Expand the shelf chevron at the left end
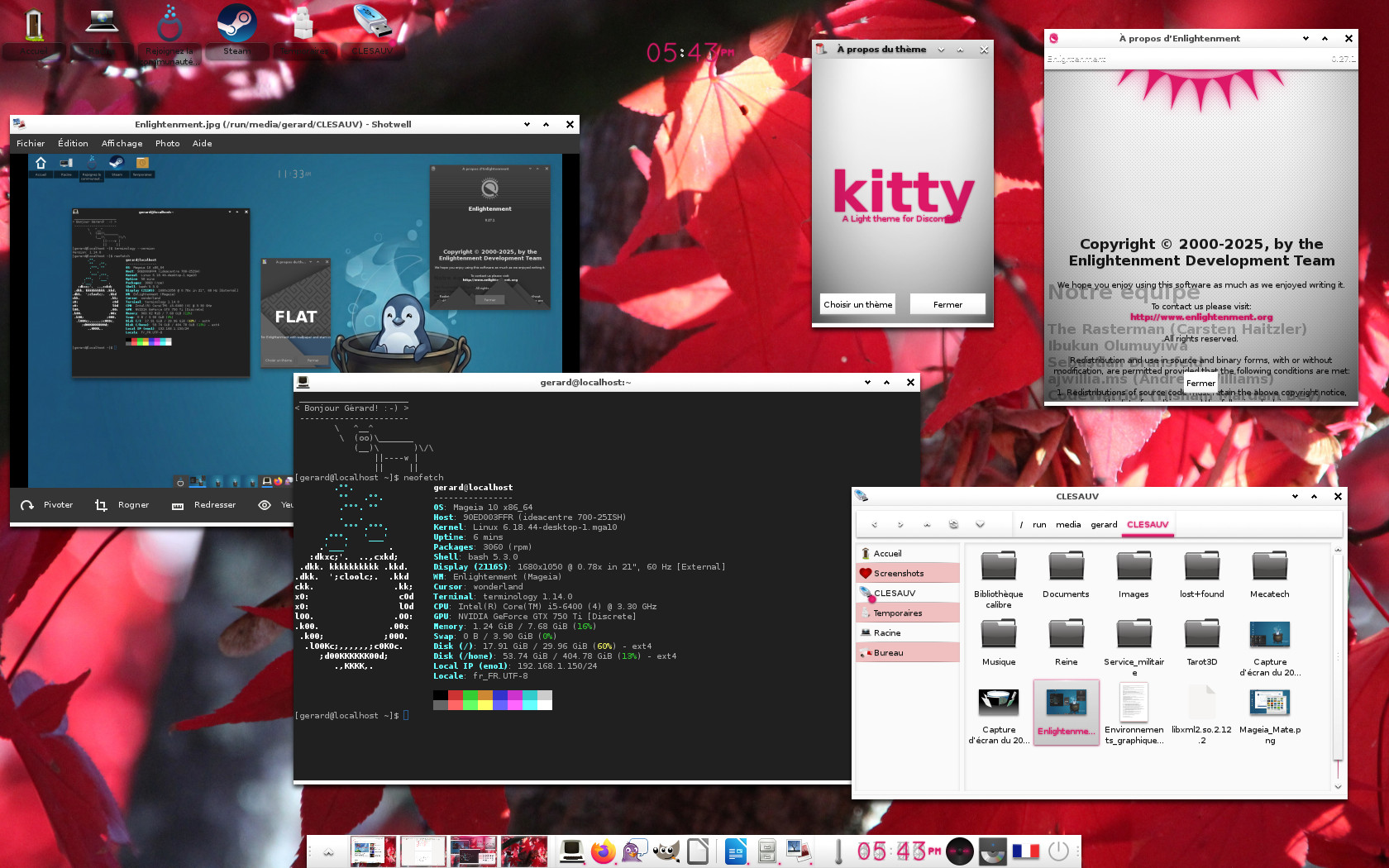 328,851
